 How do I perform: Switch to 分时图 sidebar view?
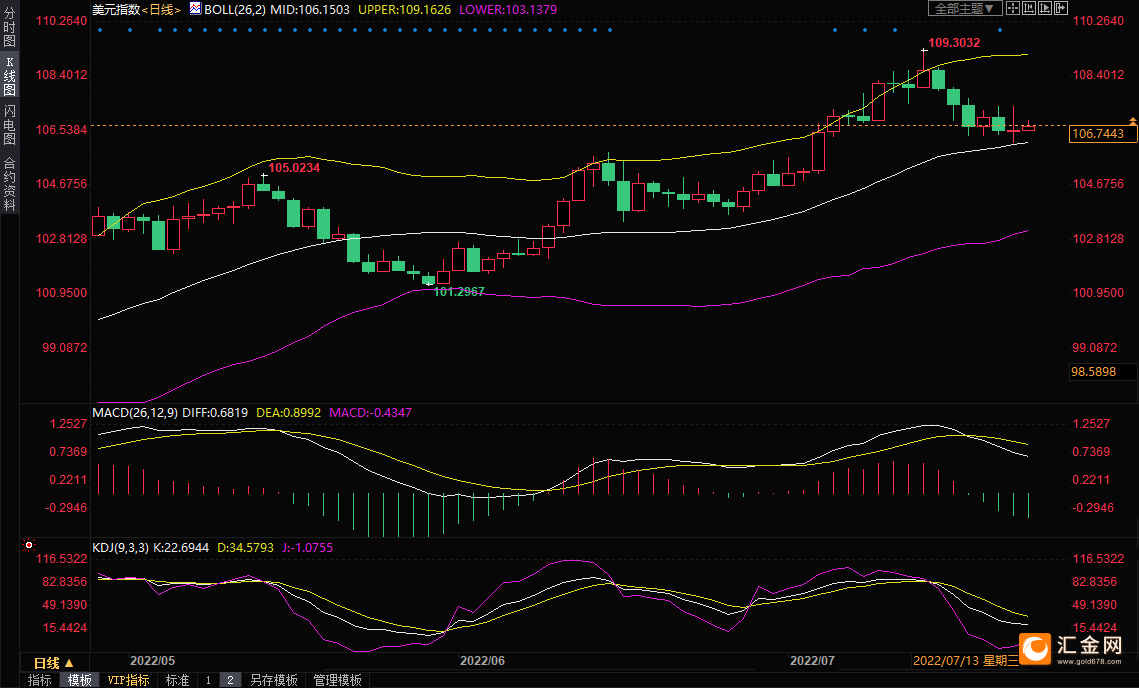coord(9,27)
